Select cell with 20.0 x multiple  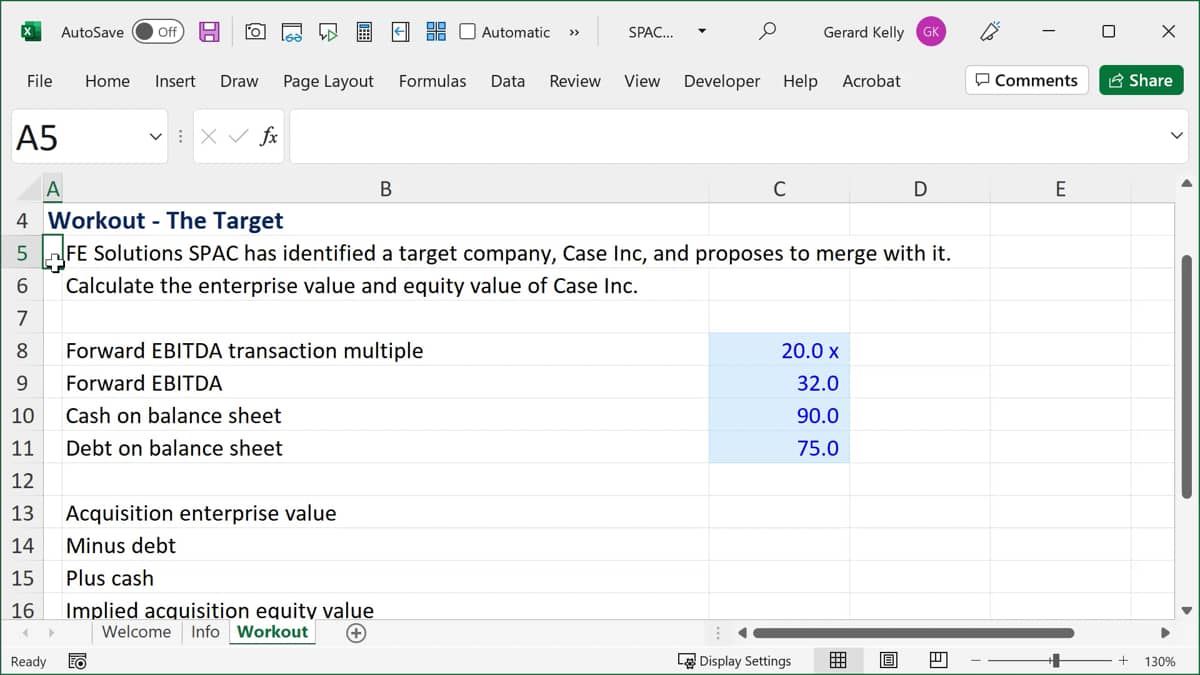(x=779, y=351)
